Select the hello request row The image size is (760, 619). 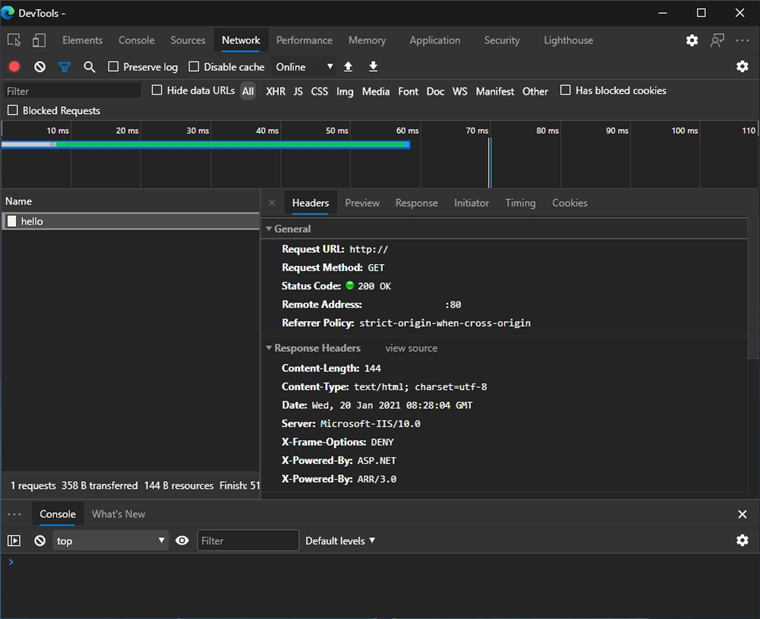130,221
